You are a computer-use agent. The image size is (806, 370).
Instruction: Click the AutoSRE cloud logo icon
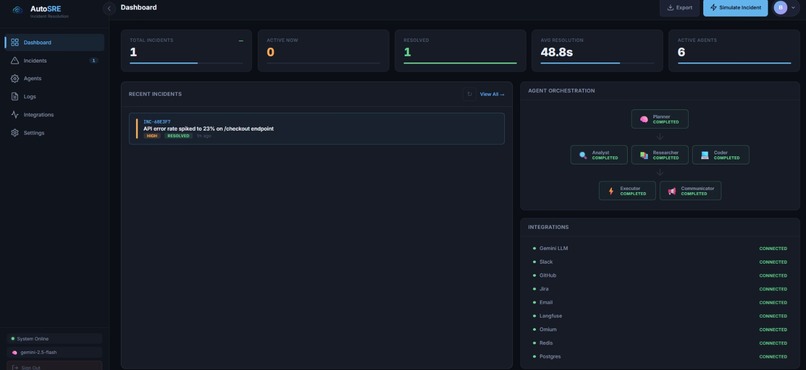click(17, 10)
